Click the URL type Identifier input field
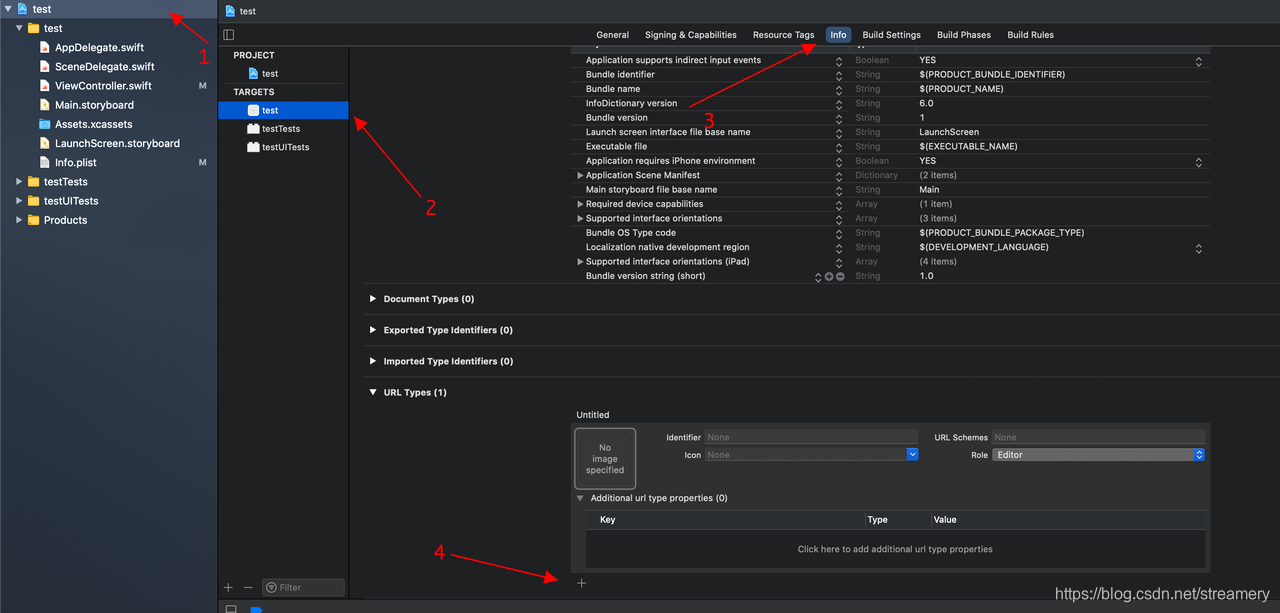1280x613 pixels. [811, 437]
